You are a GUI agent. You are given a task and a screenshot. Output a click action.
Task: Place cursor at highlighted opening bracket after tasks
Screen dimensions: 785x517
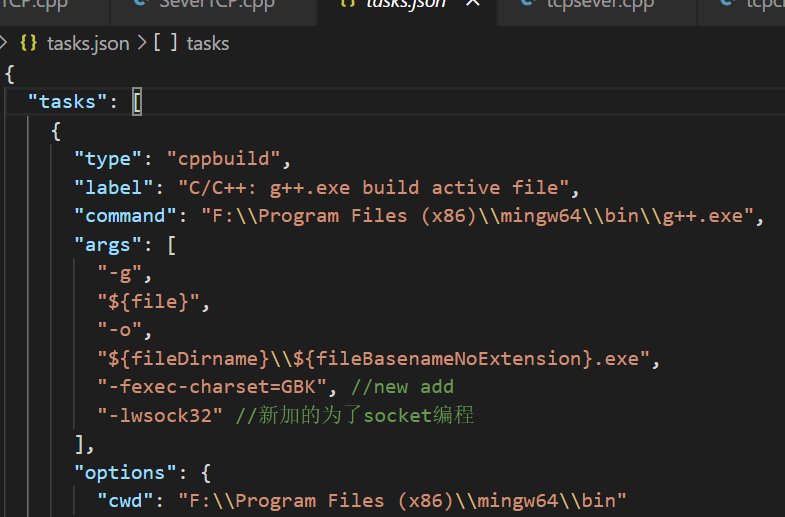pos(137,102)
